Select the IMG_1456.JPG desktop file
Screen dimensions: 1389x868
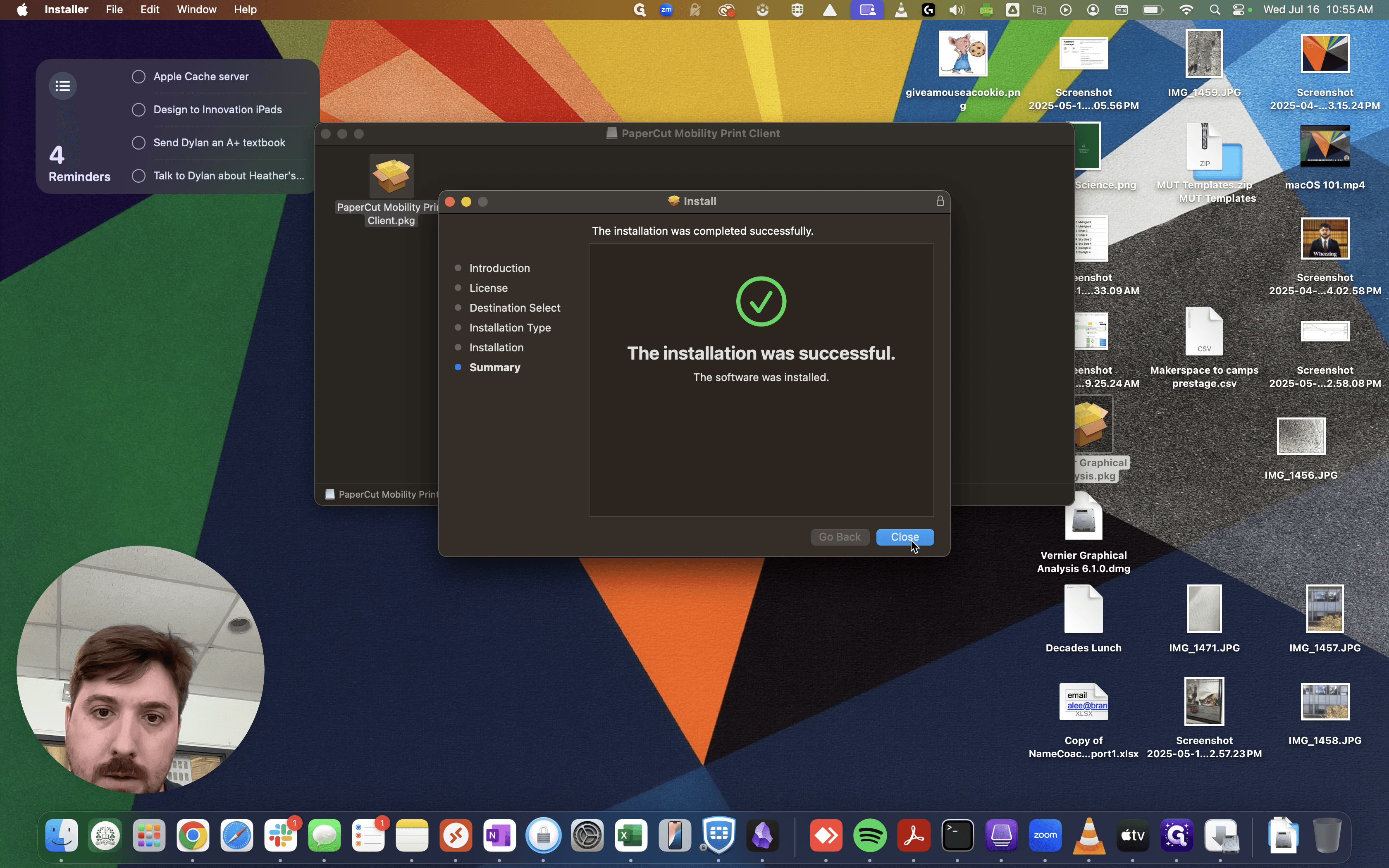pyautogui.click(x=1301, y=436)
